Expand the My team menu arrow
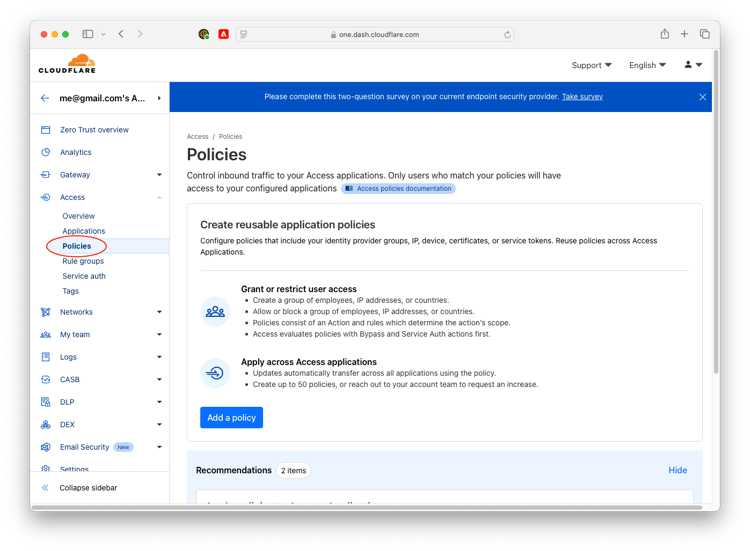Viewport: 750px width, 551px height. pos(159,334)
